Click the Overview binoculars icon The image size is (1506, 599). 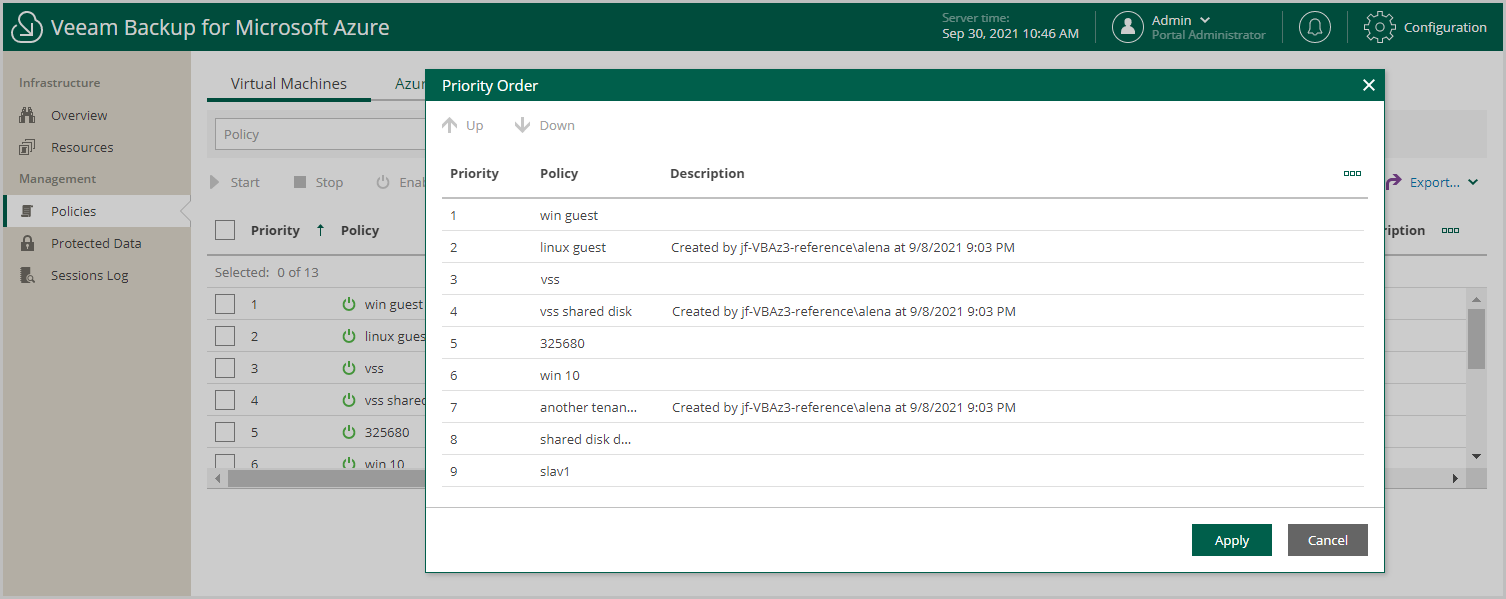click(28, 115)
